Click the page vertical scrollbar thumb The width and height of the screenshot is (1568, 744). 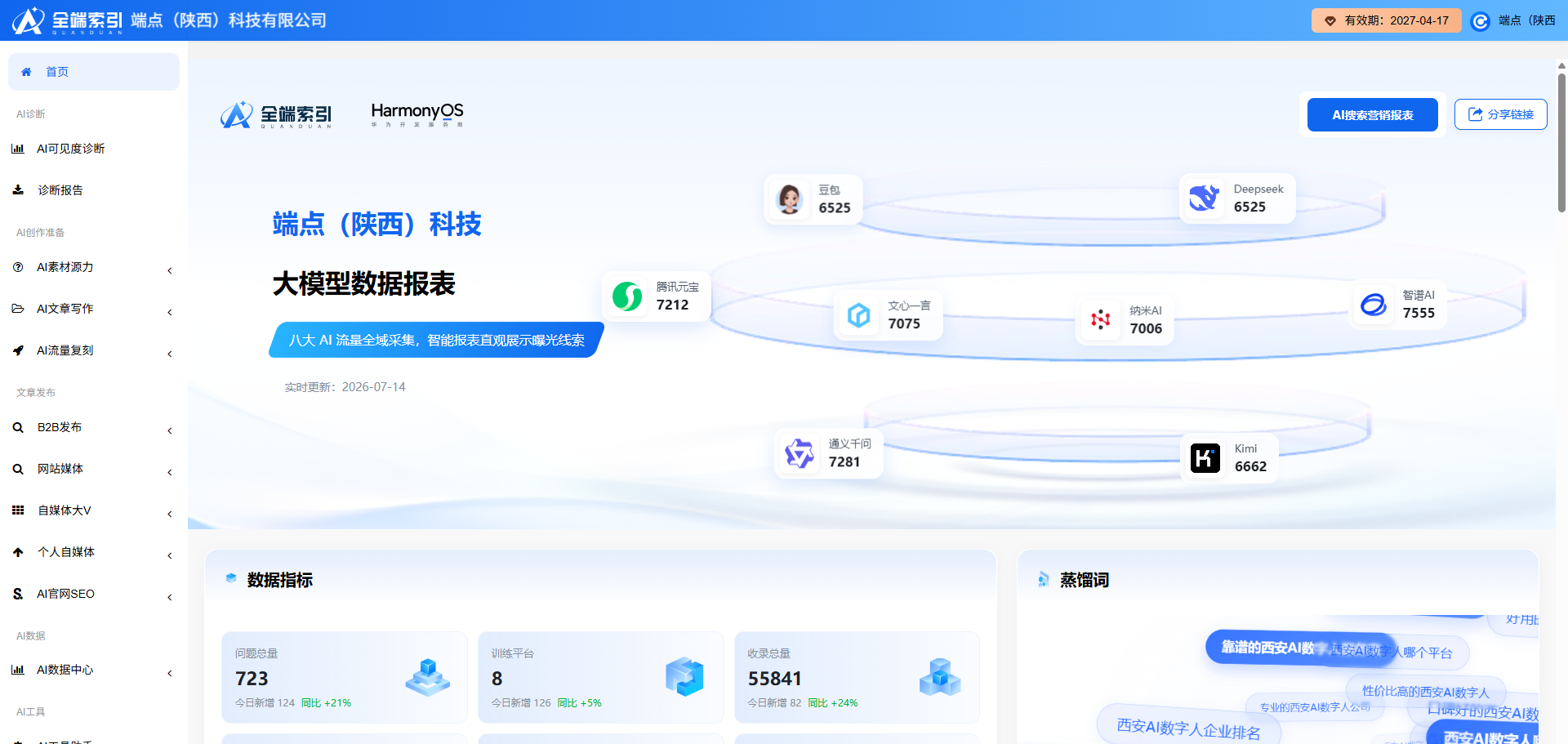(1561, 143)
